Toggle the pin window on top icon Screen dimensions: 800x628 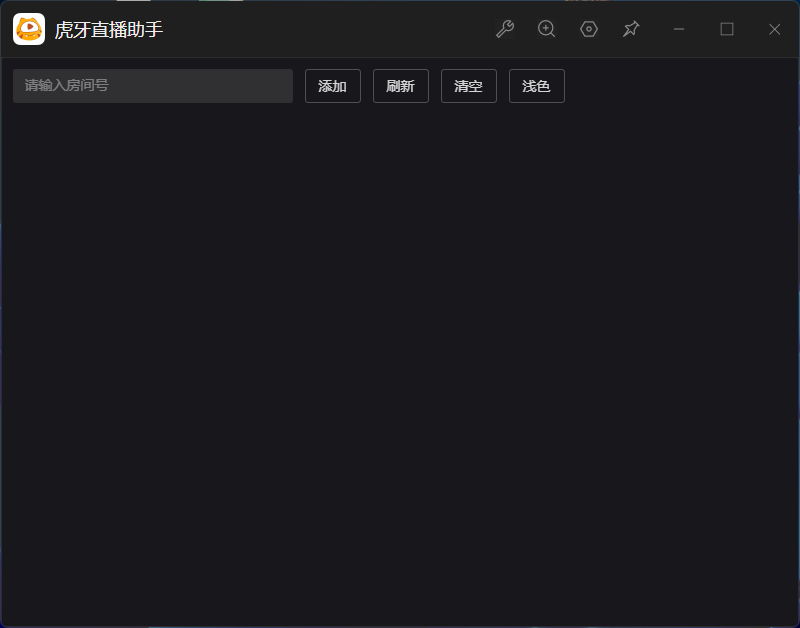(631, 29)
